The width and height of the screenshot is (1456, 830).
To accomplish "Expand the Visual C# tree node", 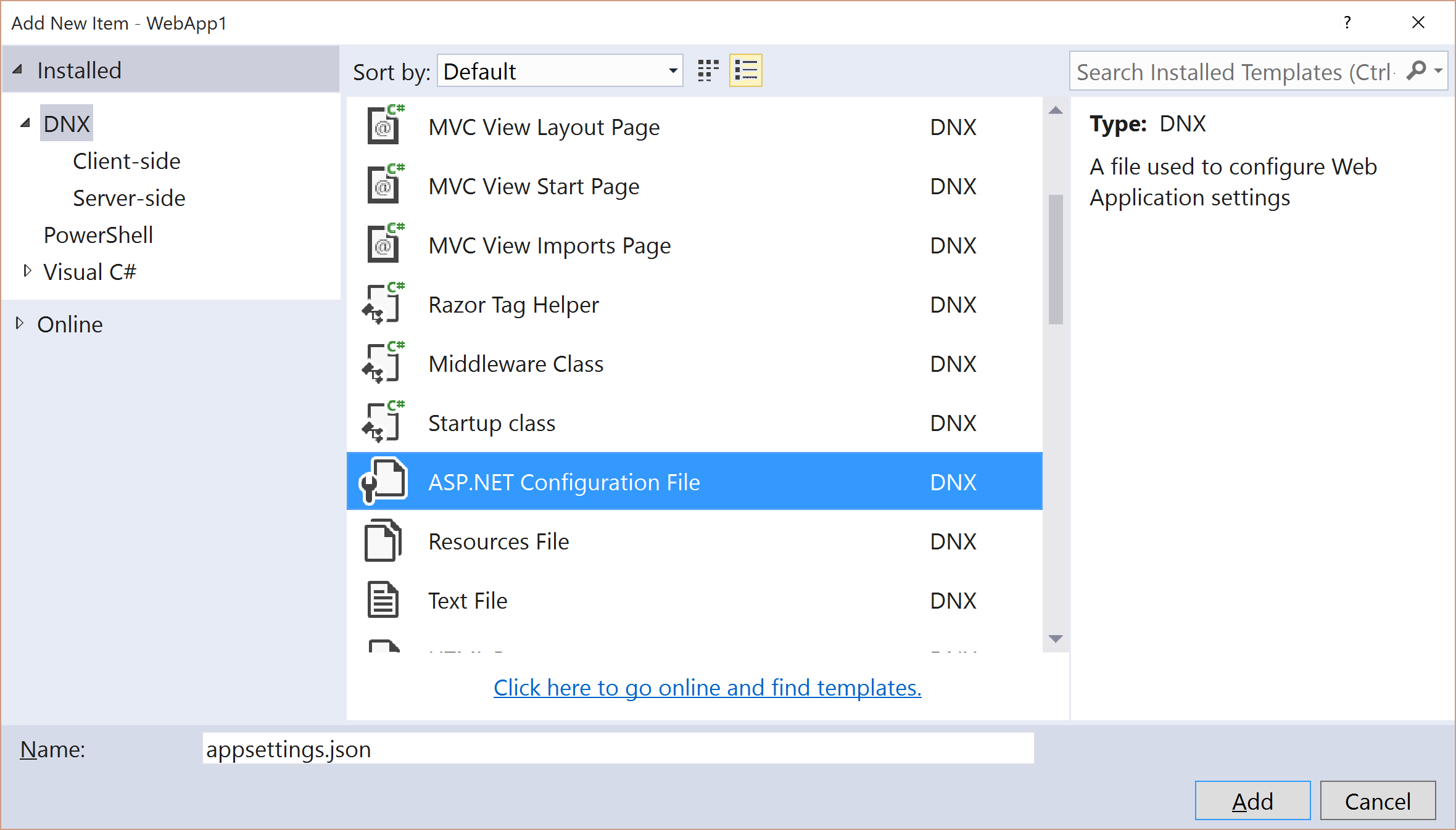I will coord(27,271).
